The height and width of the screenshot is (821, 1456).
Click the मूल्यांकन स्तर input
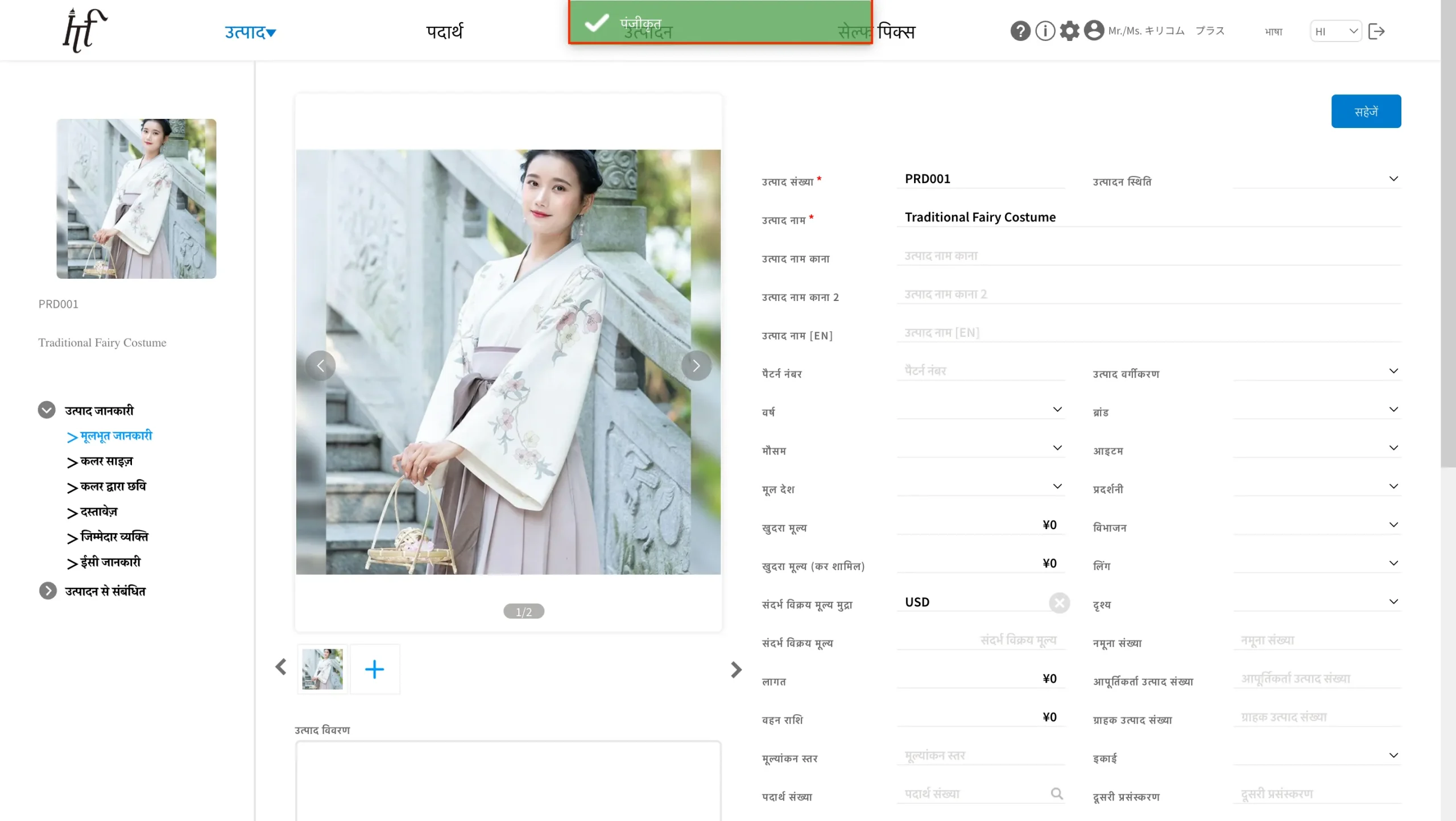pyautogui.click(x=981, y=756)
